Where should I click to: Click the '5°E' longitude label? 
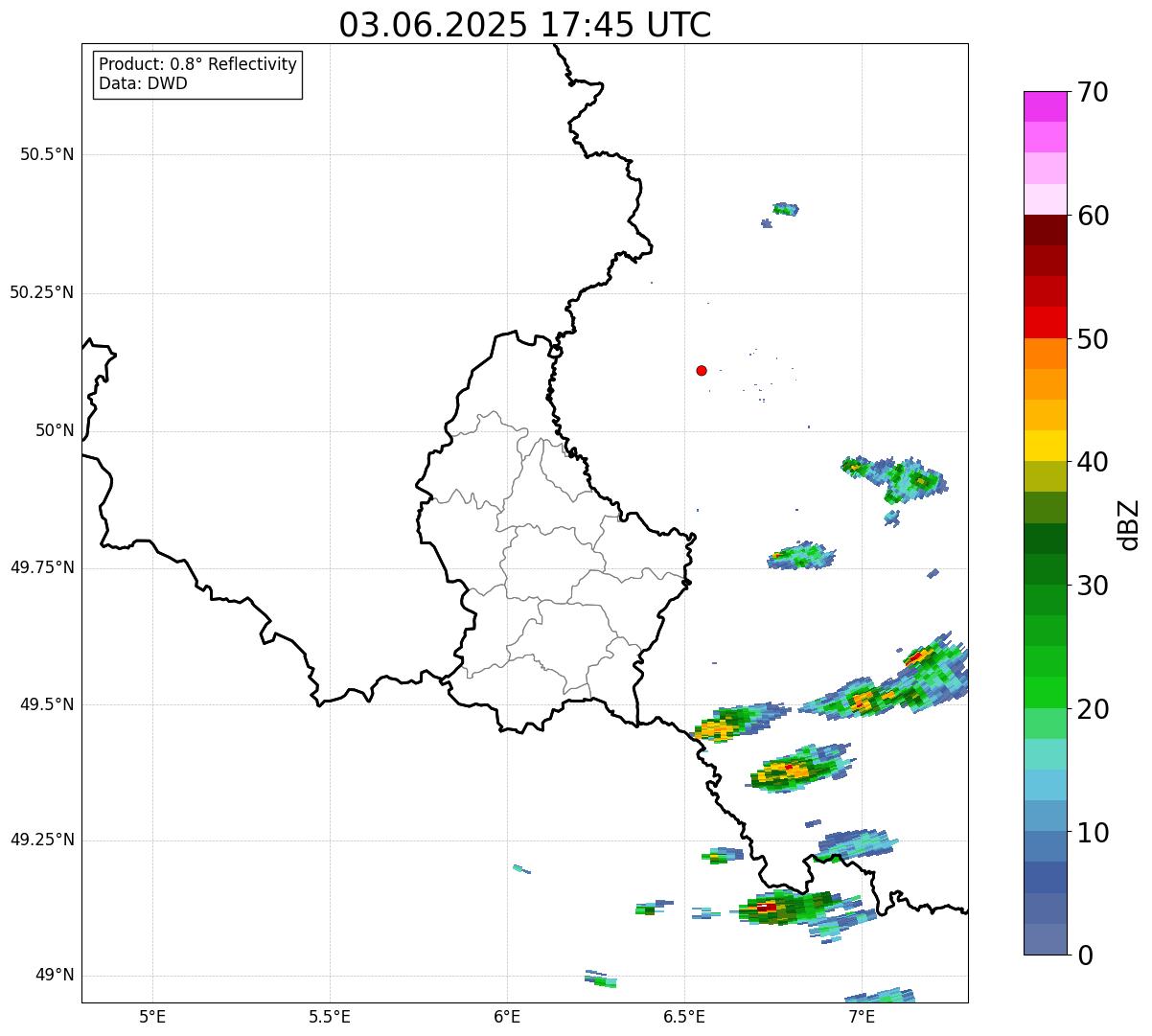click(152, 1016)
